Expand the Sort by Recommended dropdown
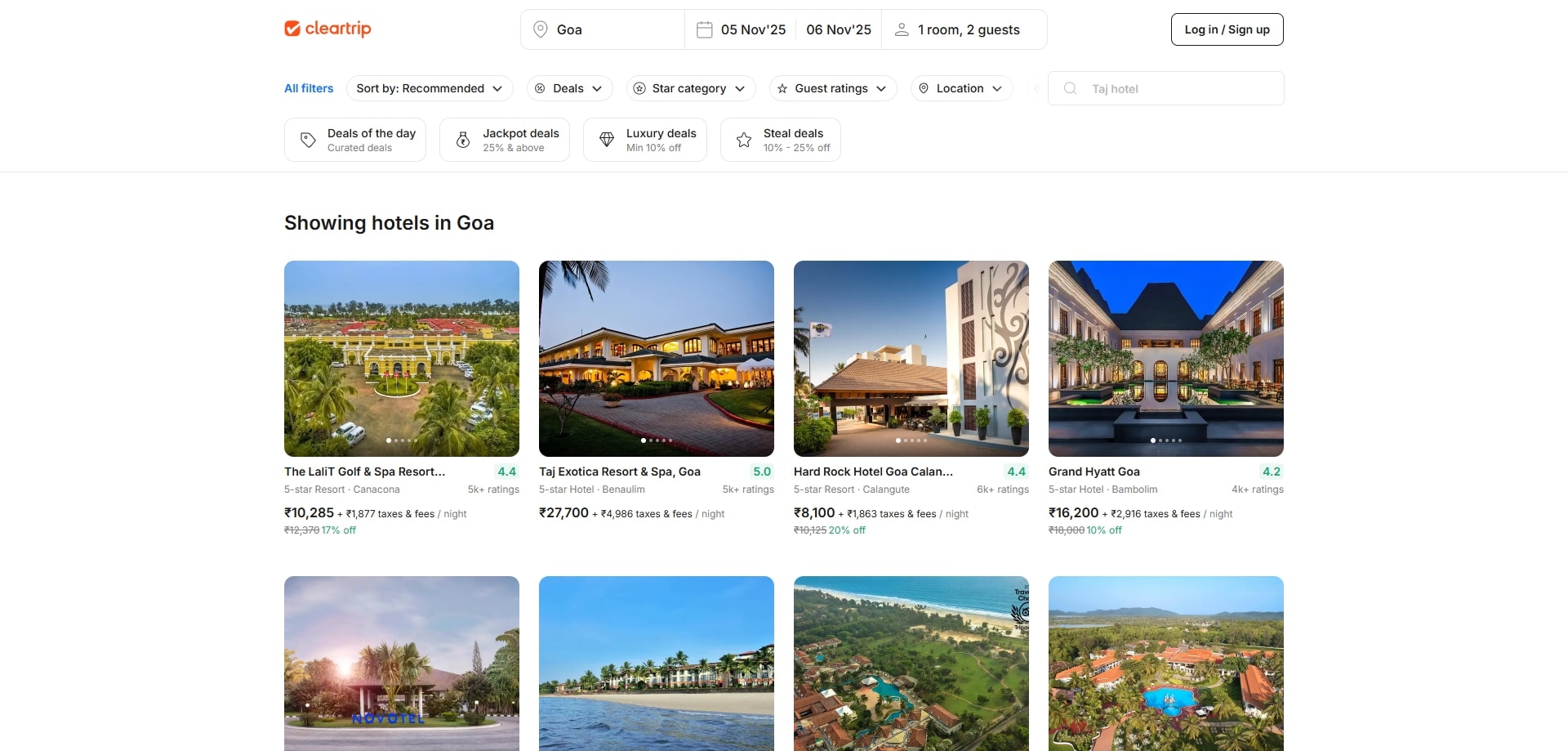The width and height of the screenshot is (1568, 751). tap(430, 88)
